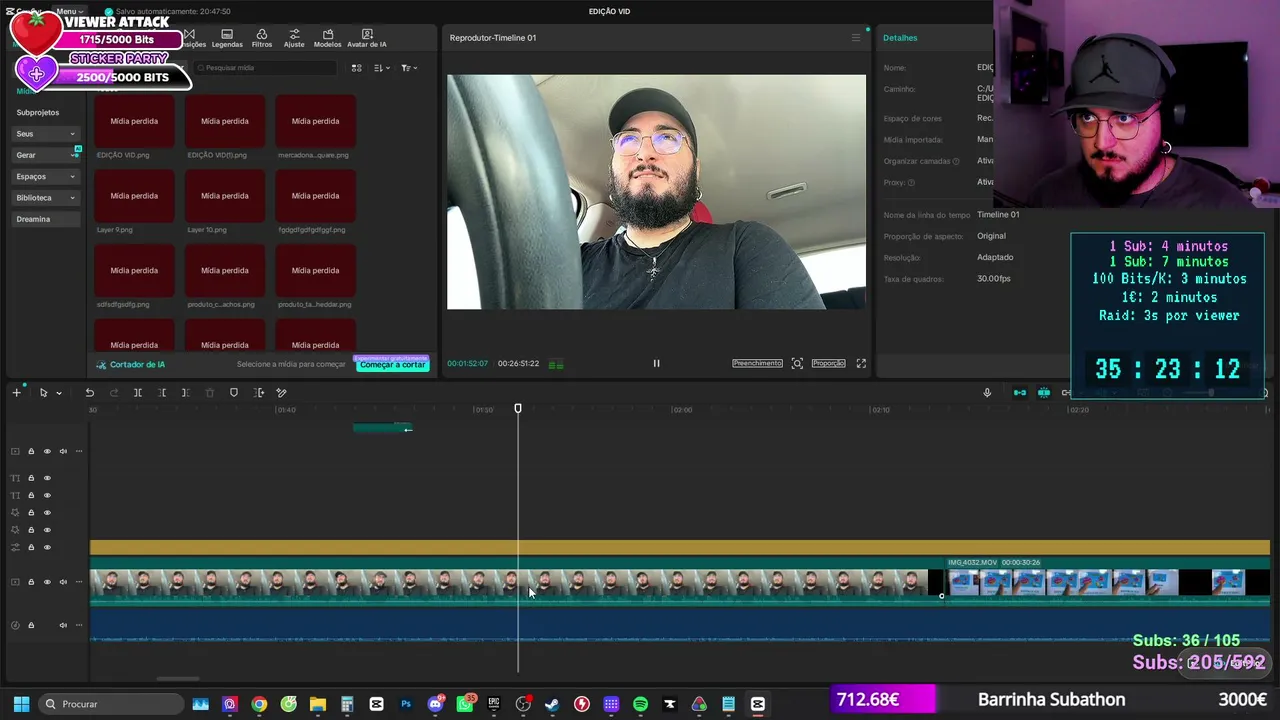Switch to the Ajuste tab
This screenshot has height=720, width=1280.
tap(294, 38)
